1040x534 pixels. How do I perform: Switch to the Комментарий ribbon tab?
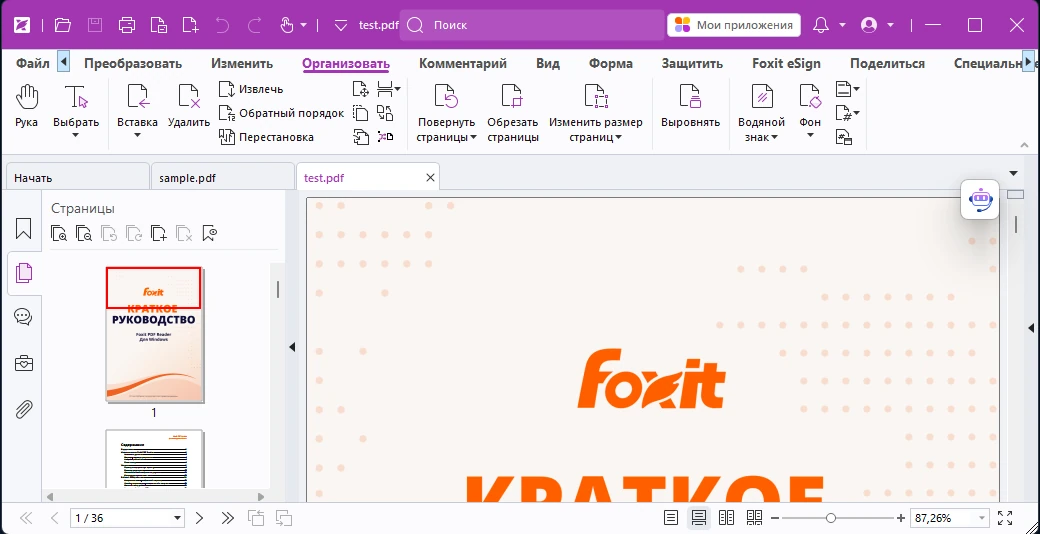tap(463, 64)
